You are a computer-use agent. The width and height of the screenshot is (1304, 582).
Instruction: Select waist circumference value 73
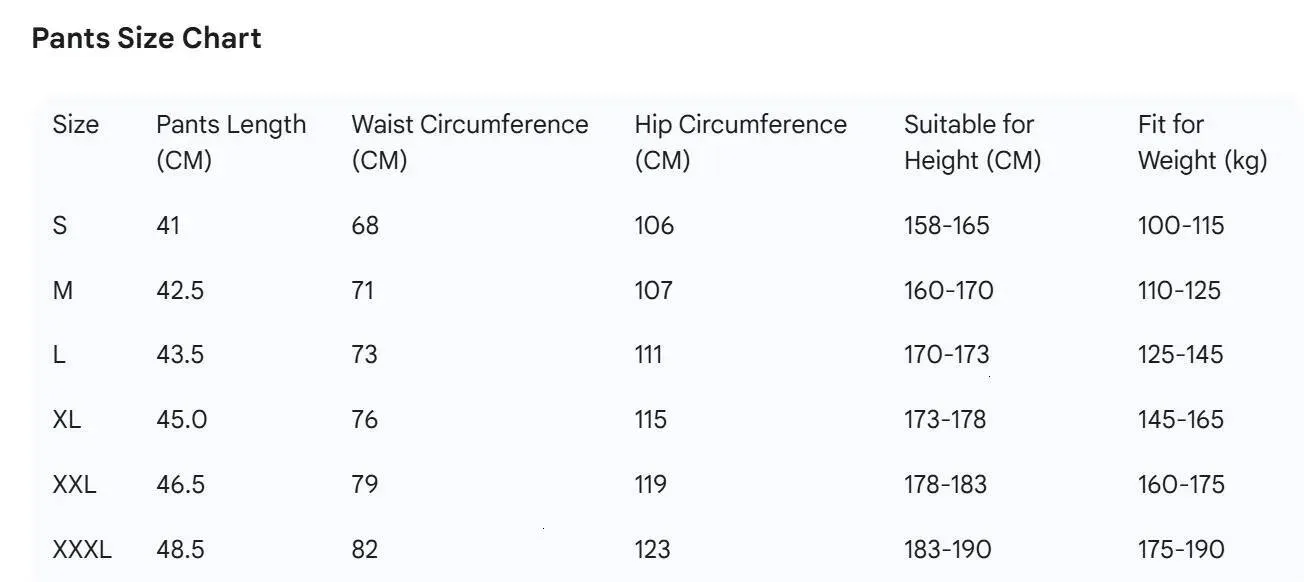tap(364, 355)
